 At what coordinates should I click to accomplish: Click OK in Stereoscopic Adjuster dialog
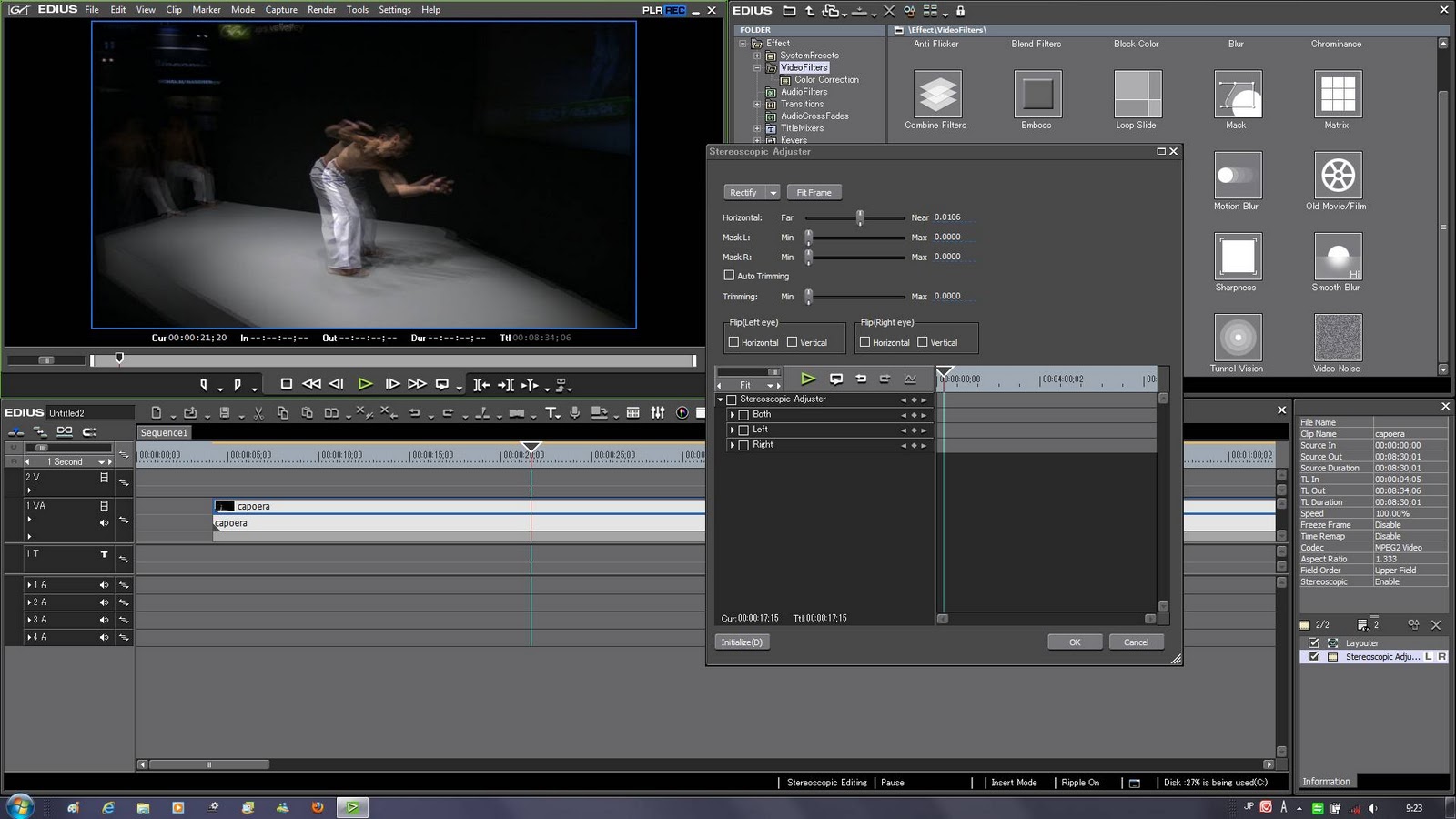(x=1074, y=642)
